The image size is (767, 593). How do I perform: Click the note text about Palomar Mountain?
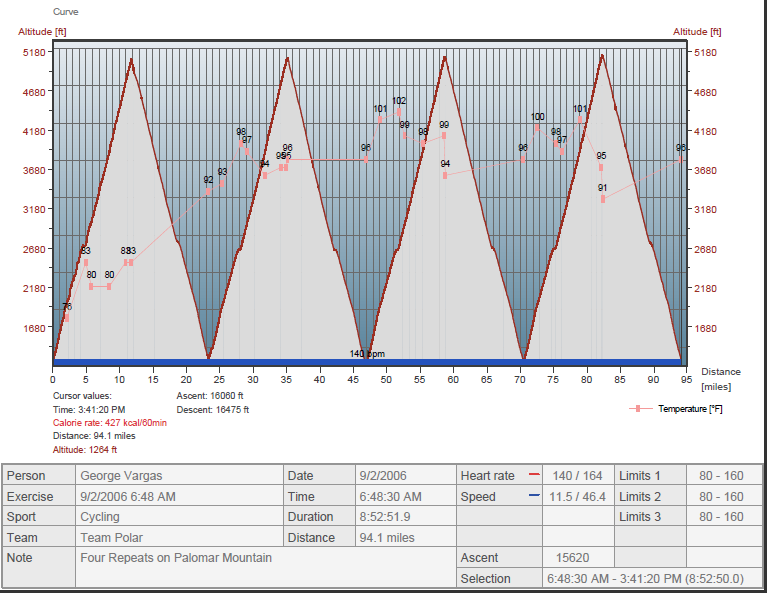click(x=175, y=558)
